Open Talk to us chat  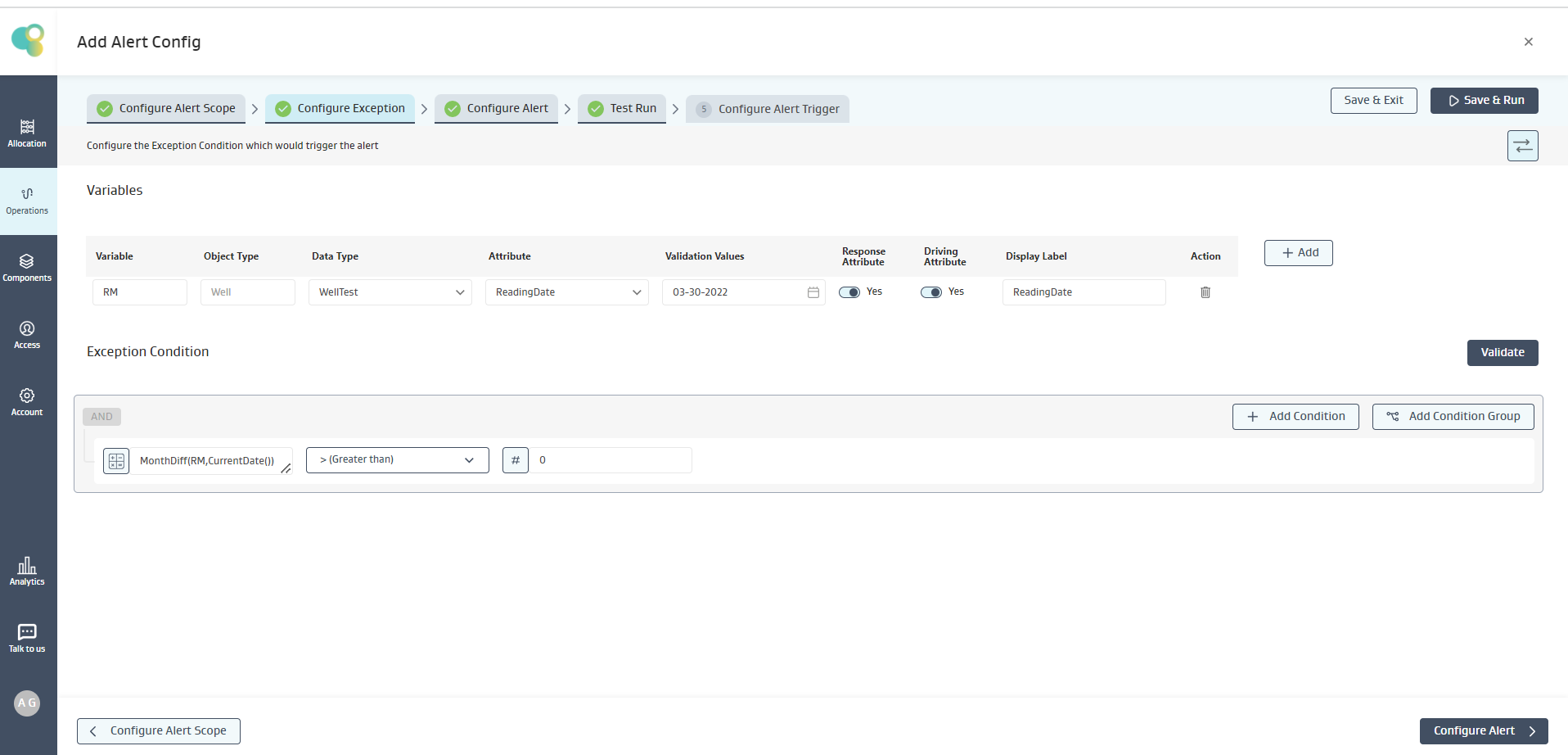pyautogui.click(x=27, y=638)
